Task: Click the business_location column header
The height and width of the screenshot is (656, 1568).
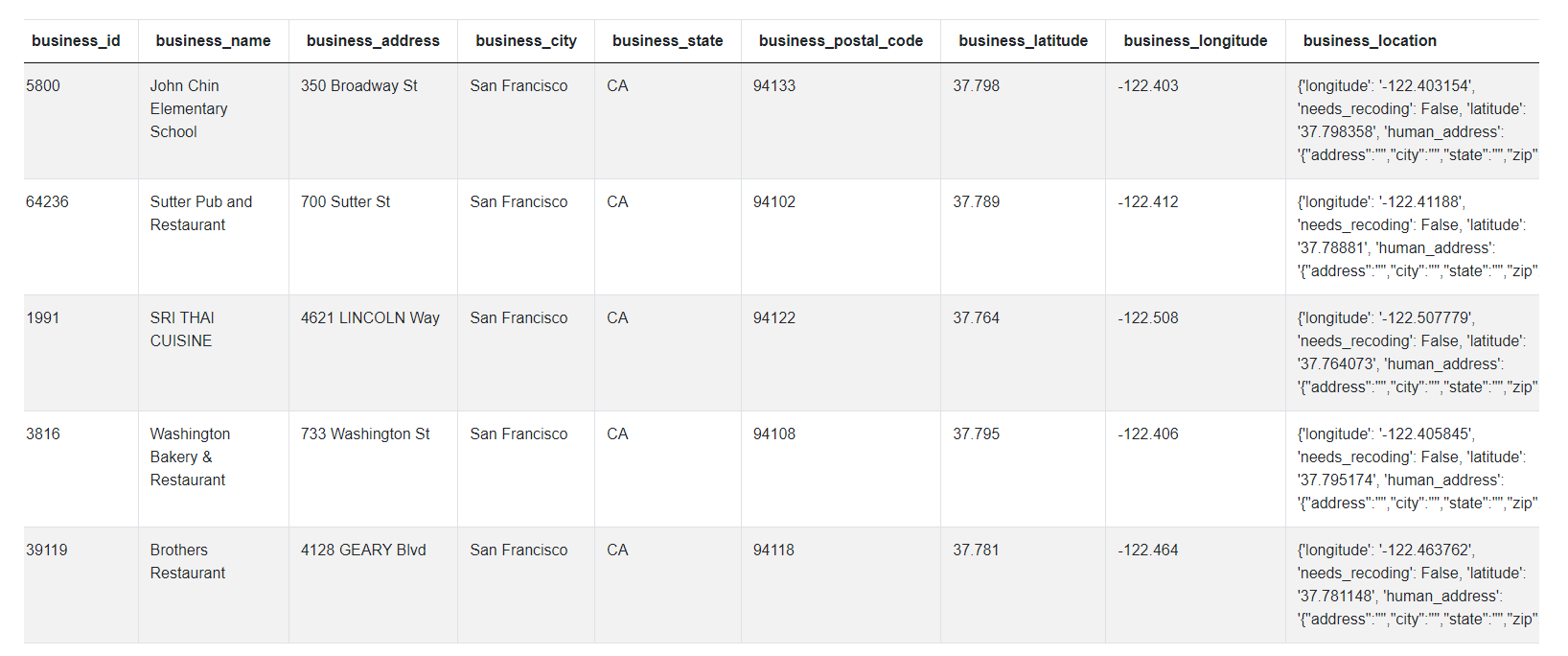Action: [x=1370, y=40]
